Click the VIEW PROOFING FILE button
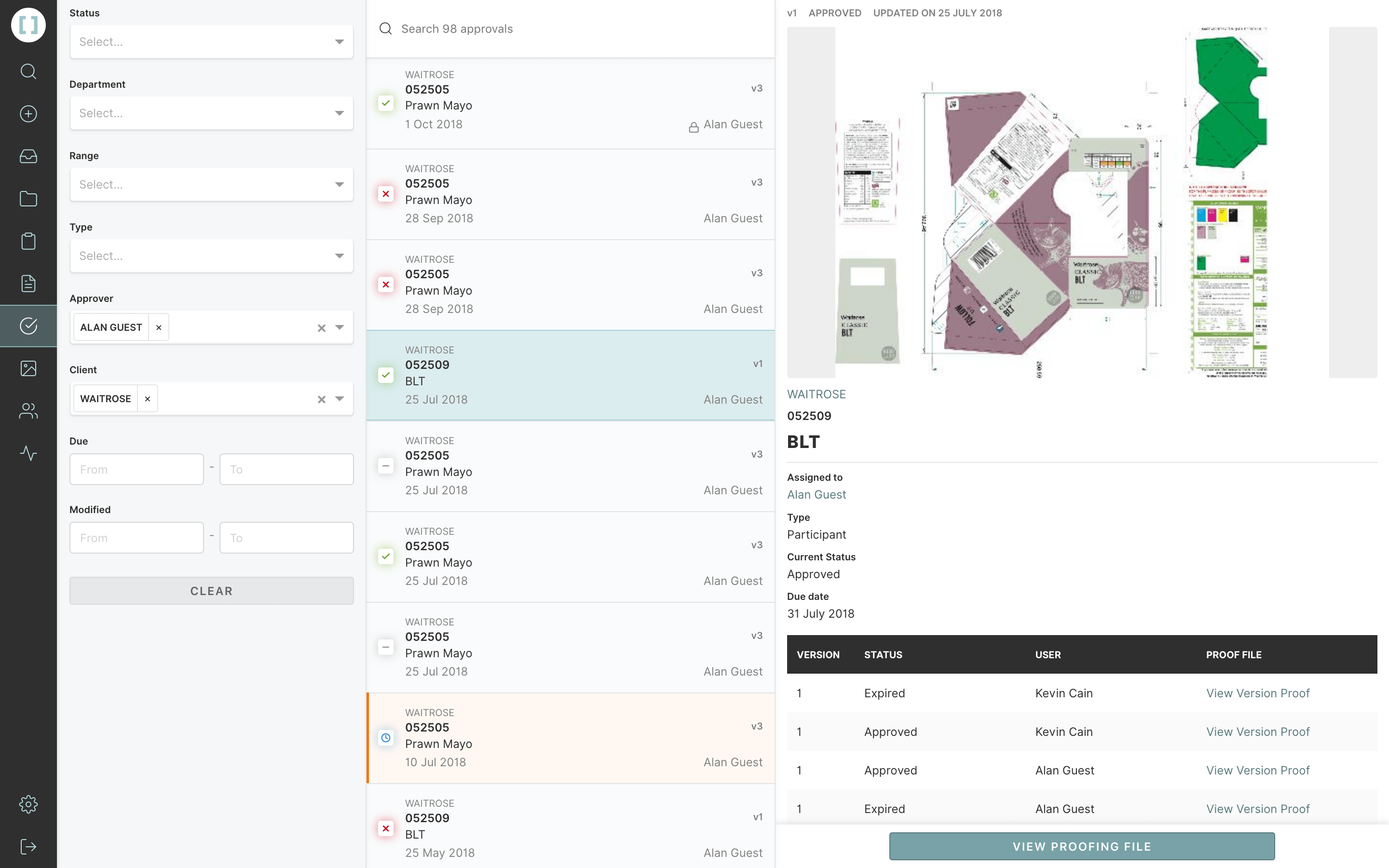Image resolution: width=1389 pixels, height=868 pixels. pyautogui.click(x=1082, y=846)
